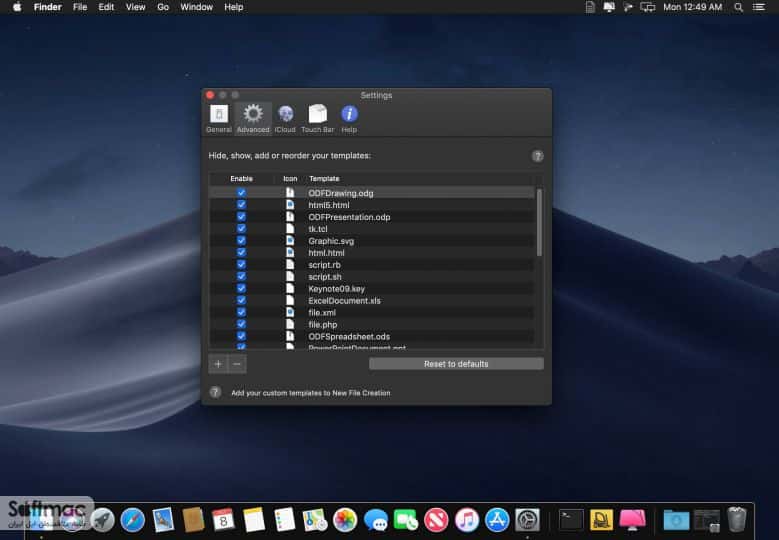779x540 pixels.
Task: Open the Go menu
Action: pos(163,7)
